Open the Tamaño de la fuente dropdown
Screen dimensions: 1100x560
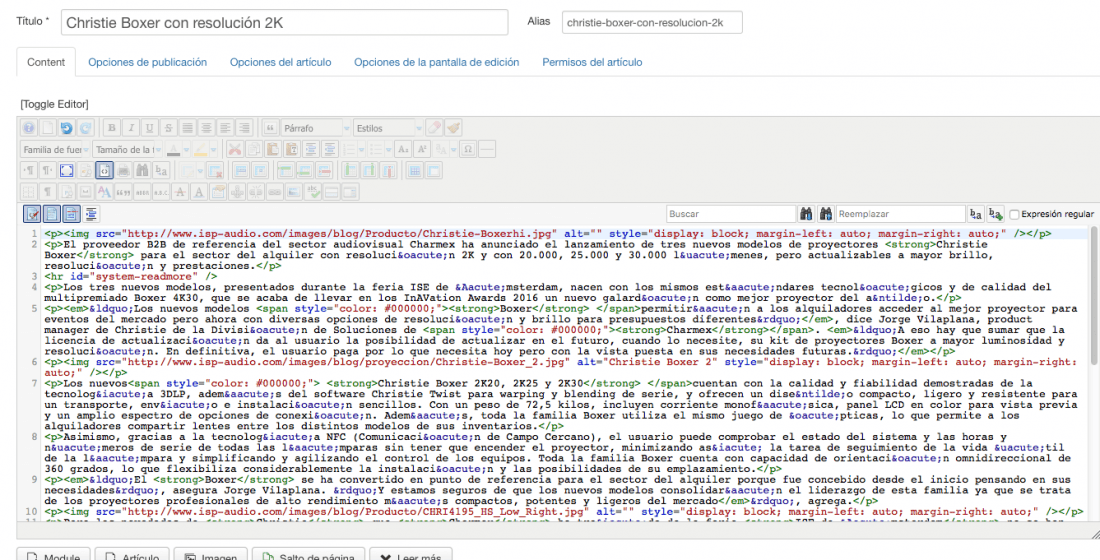pyautogui.click(x=127, y=149)
